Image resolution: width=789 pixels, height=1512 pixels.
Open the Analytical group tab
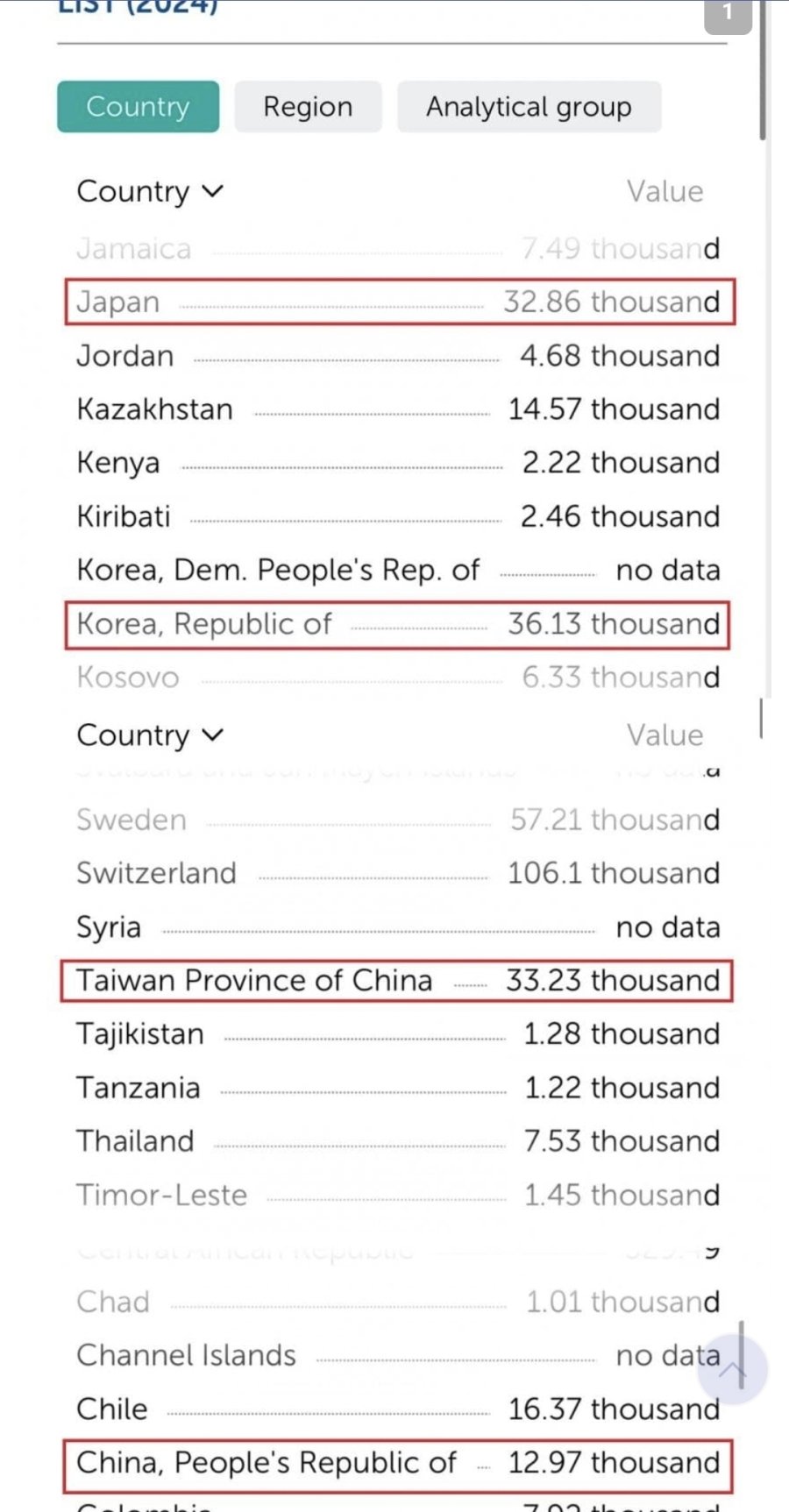pyautogui.click(x=529, y=107)
